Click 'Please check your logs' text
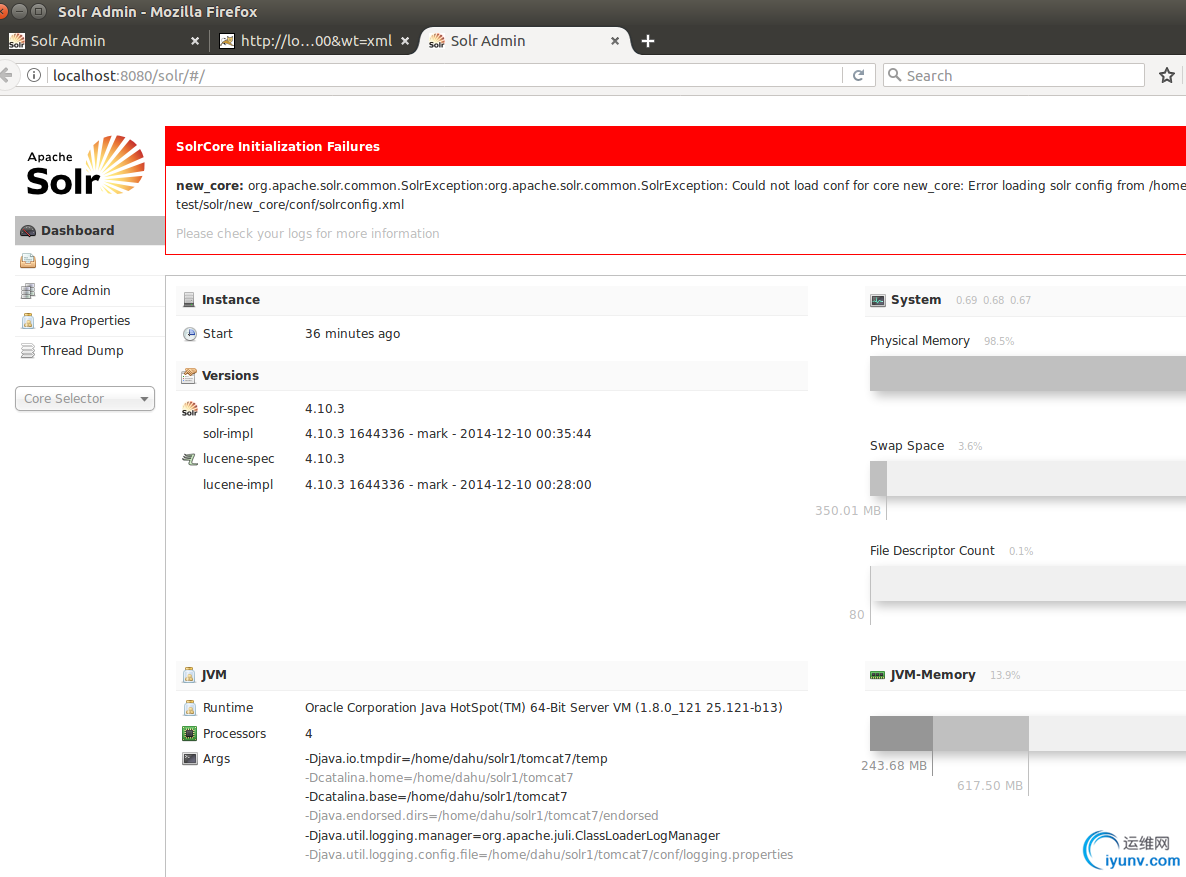Image resolution: width=1186 pixels, height=877 pixels. pyautogui.click(x=308, y=234)
